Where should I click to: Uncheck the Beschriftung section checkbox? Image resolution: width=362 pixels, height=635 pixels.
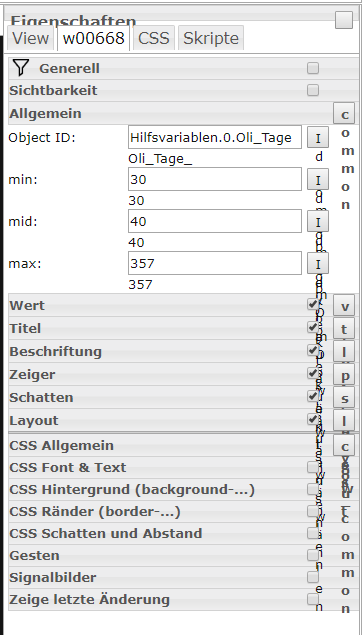click(x=313, y=351)
